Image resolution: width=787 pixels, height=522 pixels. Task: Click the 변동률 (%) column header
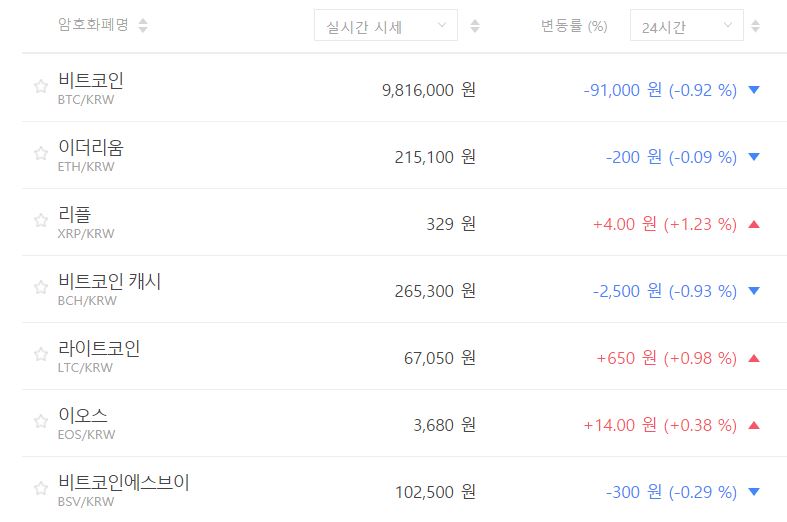(x=574, y=25)
